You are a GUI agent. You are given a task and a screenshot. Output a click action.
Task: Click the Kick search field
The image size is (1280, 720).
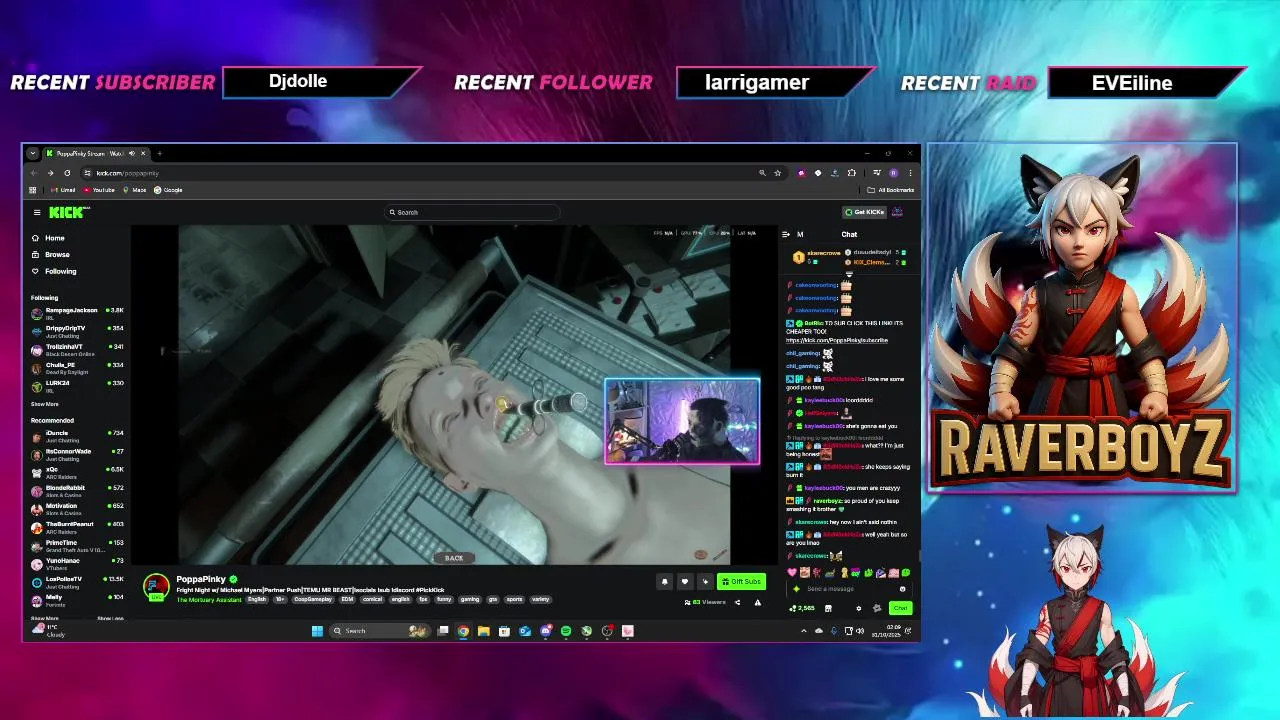pyautogui.click(x=472, y=212)
